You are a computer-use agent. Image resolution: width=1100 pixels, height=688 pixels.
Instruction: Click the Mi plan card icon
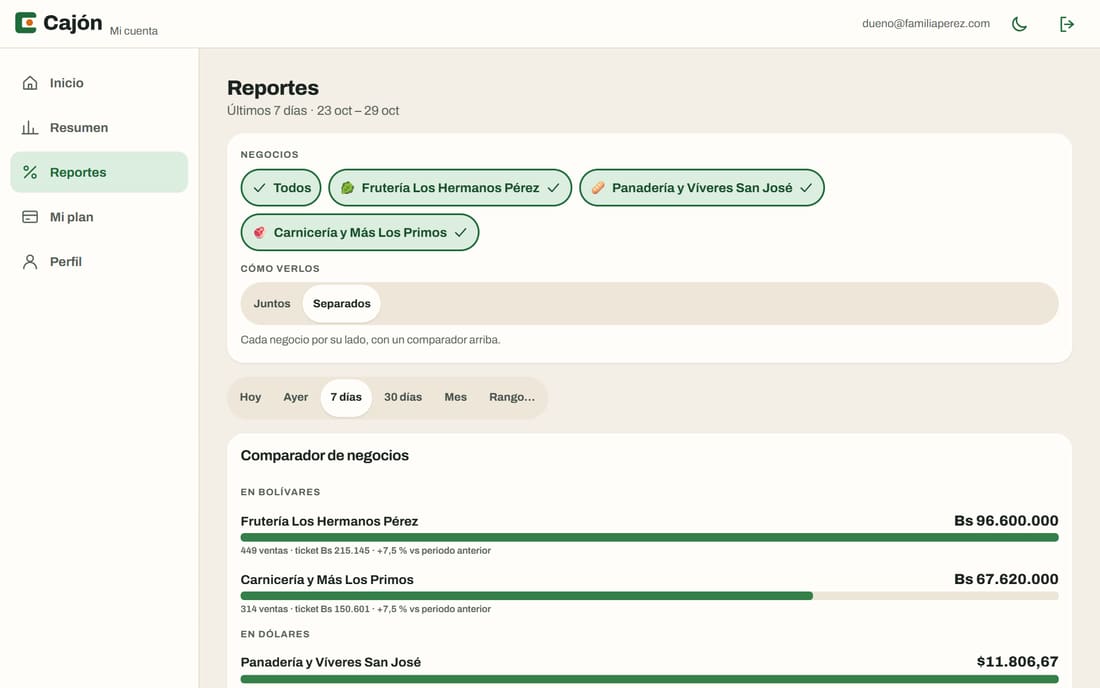click(30, 217)
